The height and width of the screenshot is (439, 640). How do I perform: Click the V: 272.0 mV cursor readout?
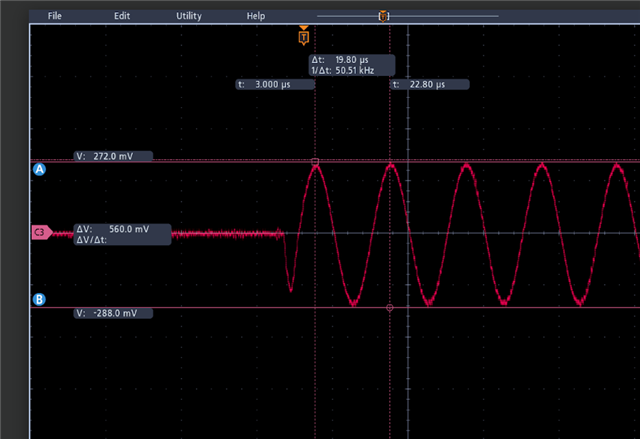[113, 156]
